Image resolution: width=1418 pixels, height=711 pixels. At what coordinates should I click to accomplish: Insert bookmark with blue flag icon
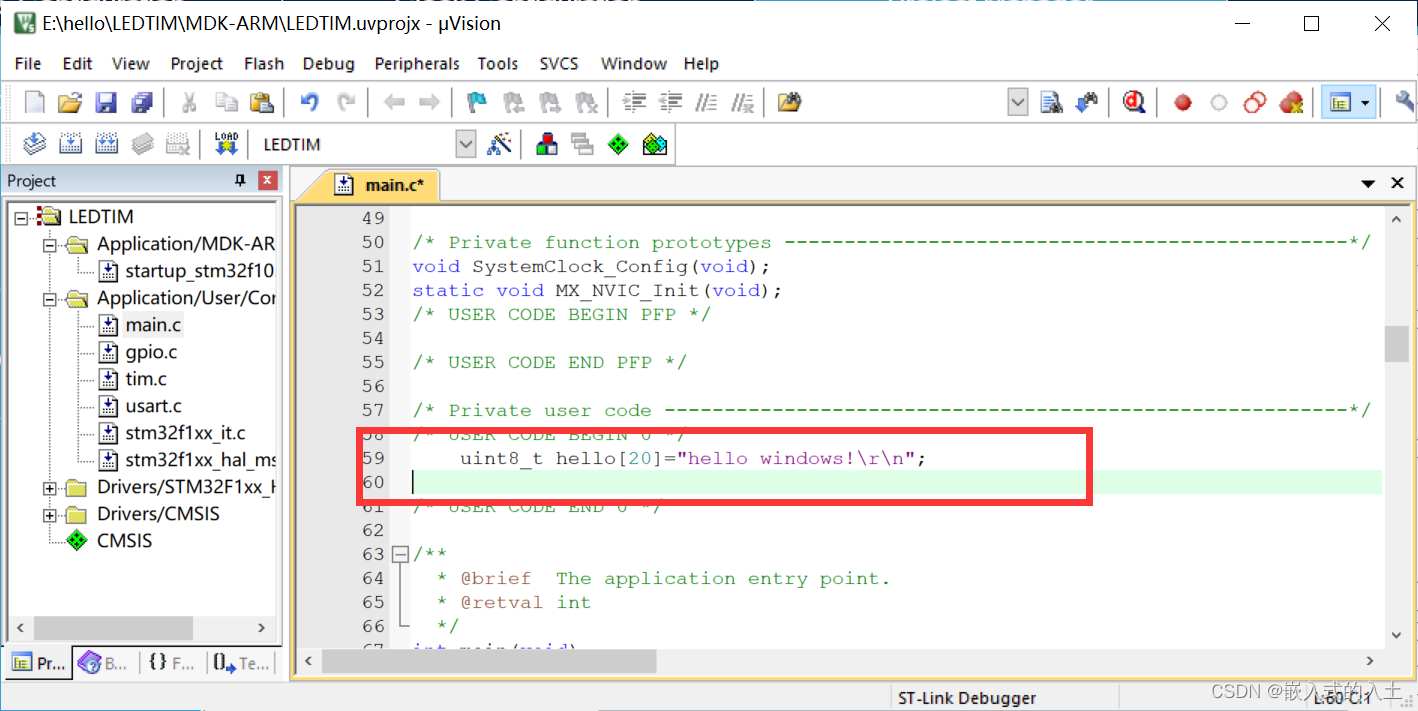pyautogui.click(x=476, y=102)
